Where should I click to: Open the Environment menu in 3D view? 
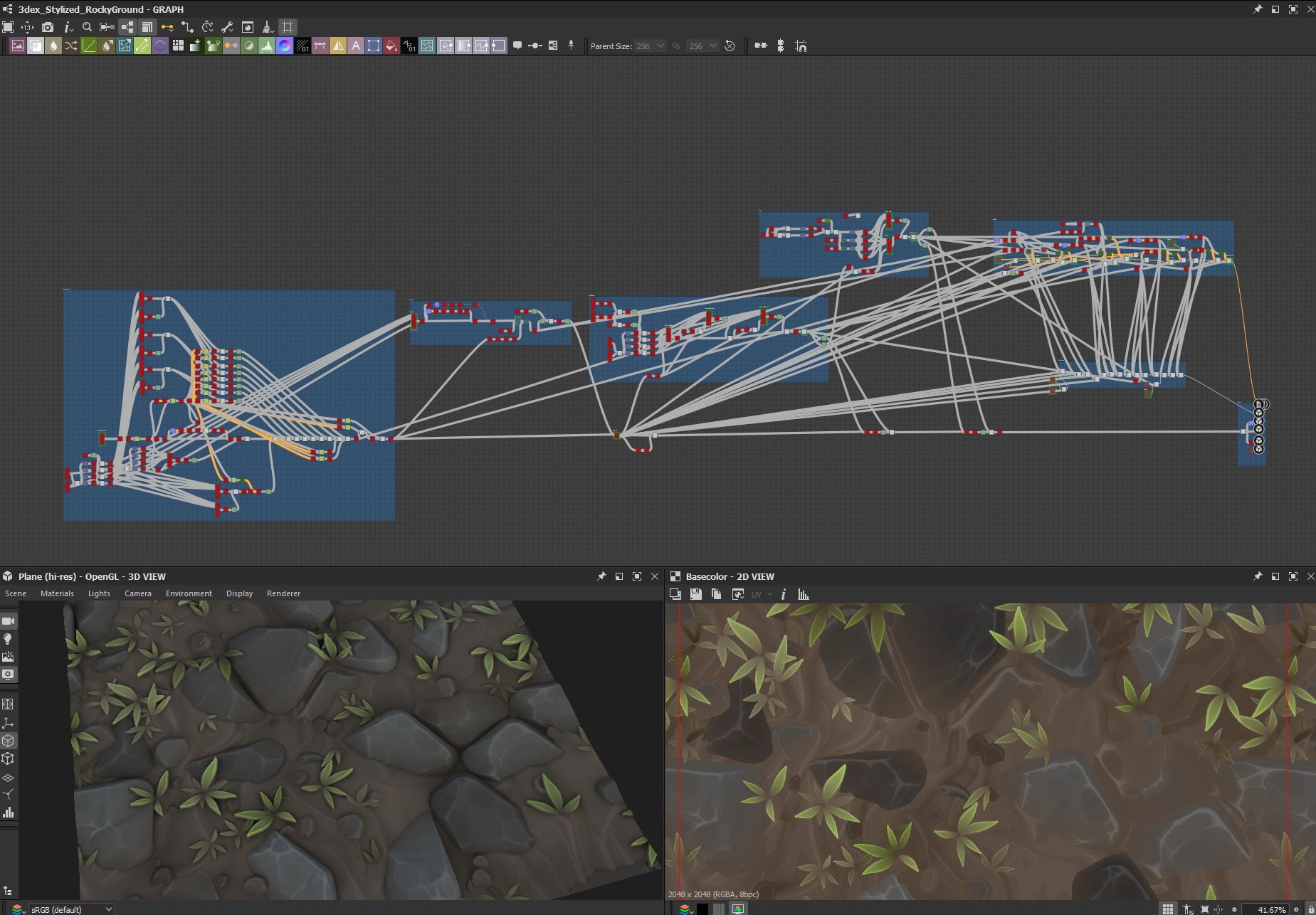coord(189,593)
